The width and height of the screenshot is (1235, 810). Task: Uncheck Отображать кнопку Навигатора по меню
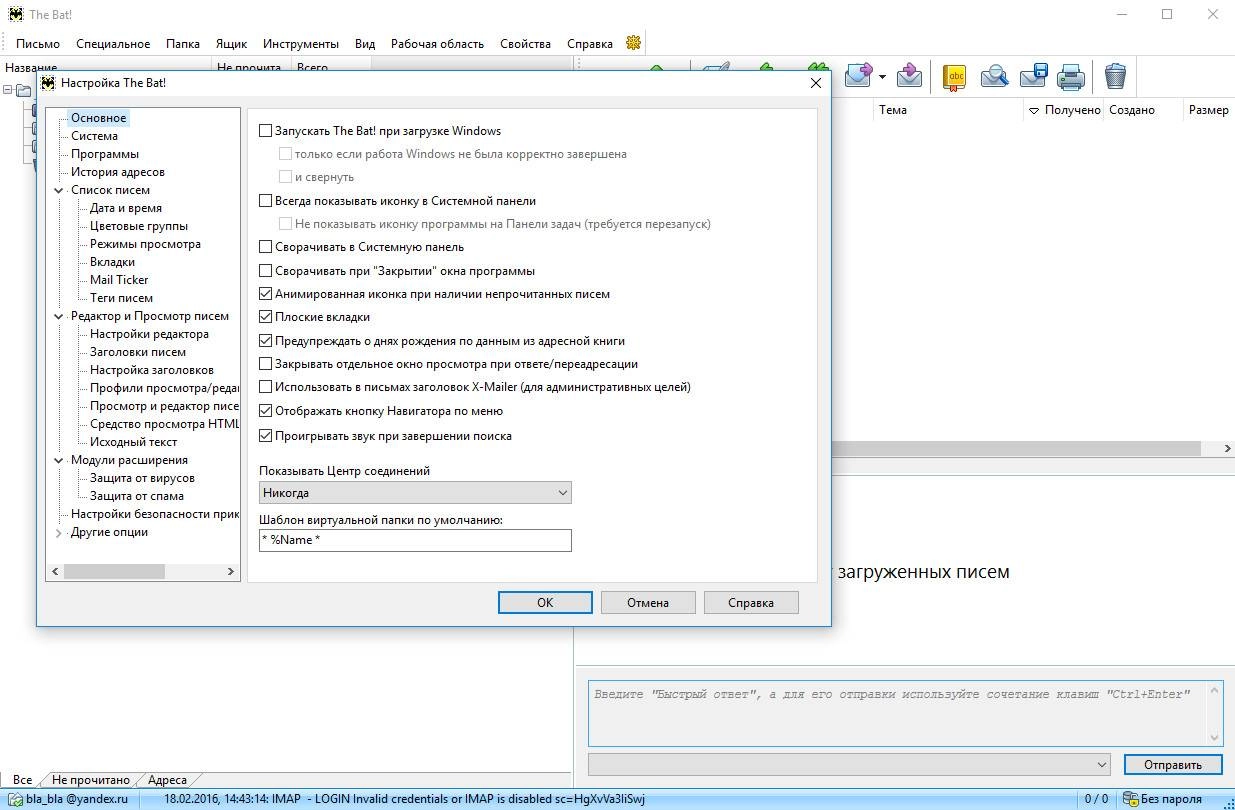point(266,411)
